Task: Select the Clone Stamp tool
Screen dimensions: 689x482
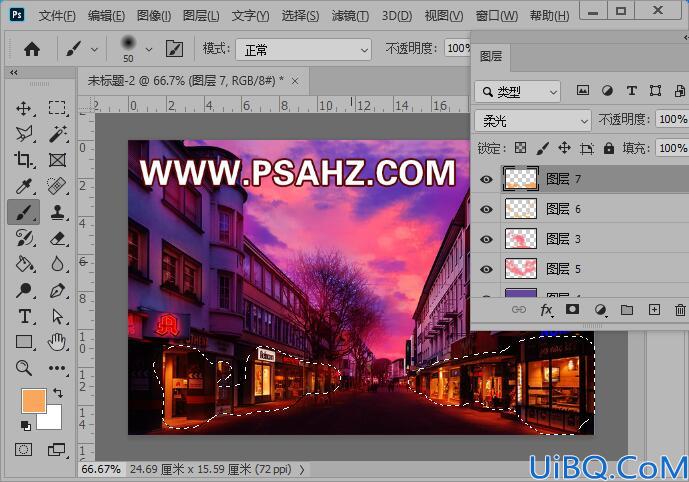Action: (58, 212)
